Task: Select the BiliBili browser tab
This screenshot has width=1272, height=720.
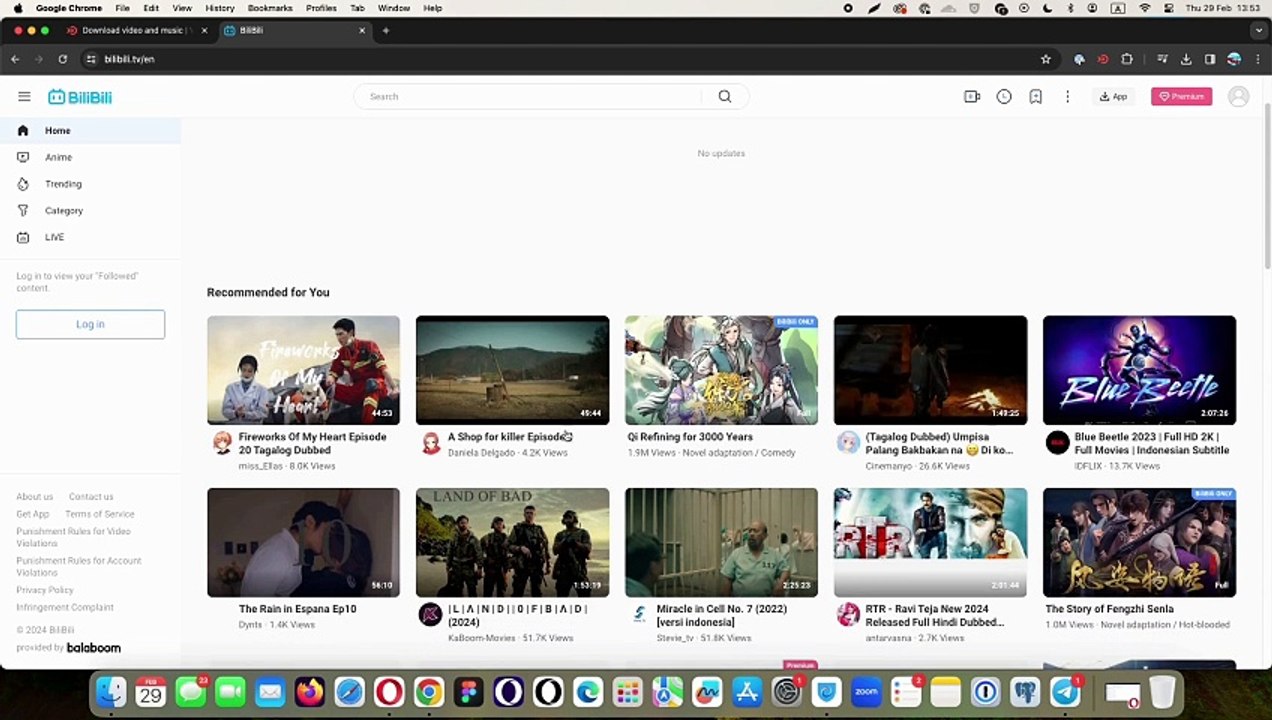Action: [x=295, y=30]
